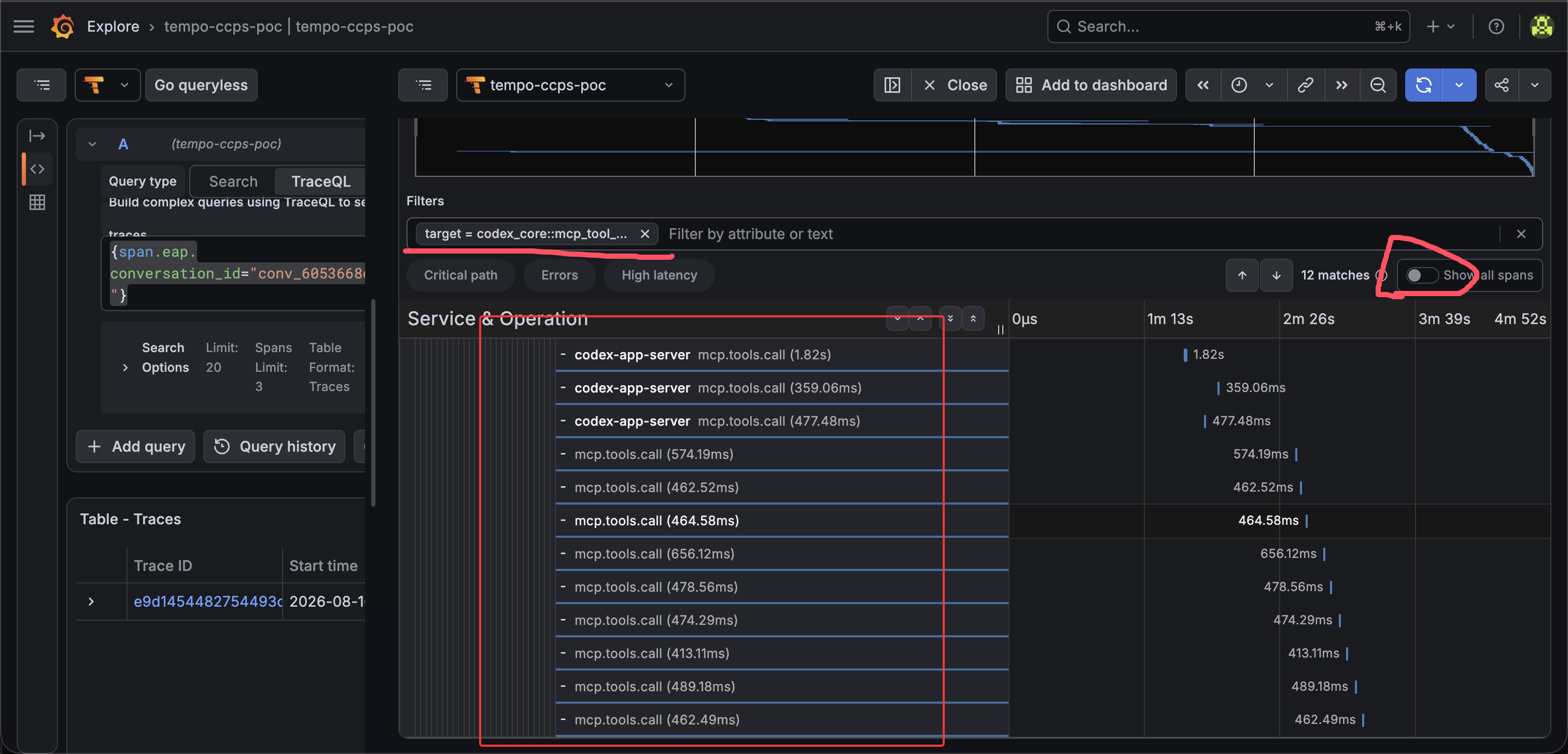This screenshot has width=1568, height=754.
Task: Open the share icon
Action: (1502, 85)
